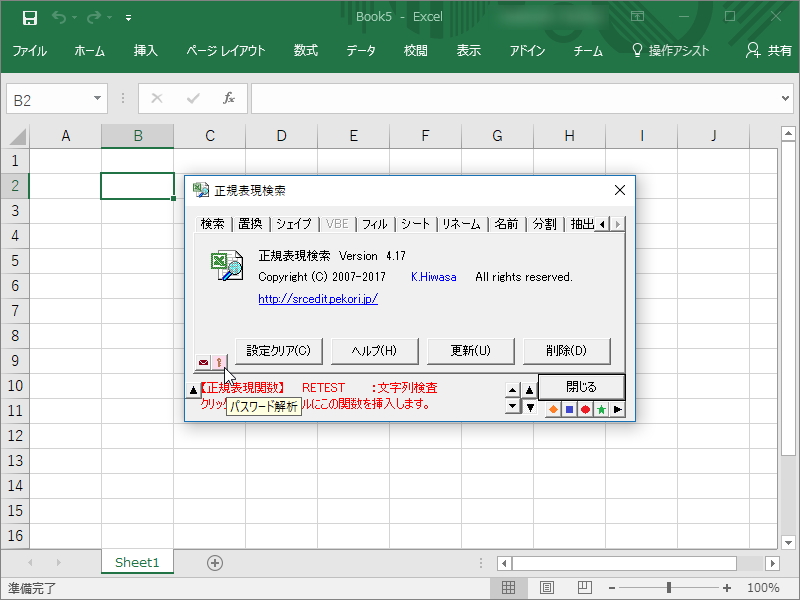Viewport: 800px width, 600px height.
Task: Click the Normal view icon in status bar
Action: [x=508, y=588]
